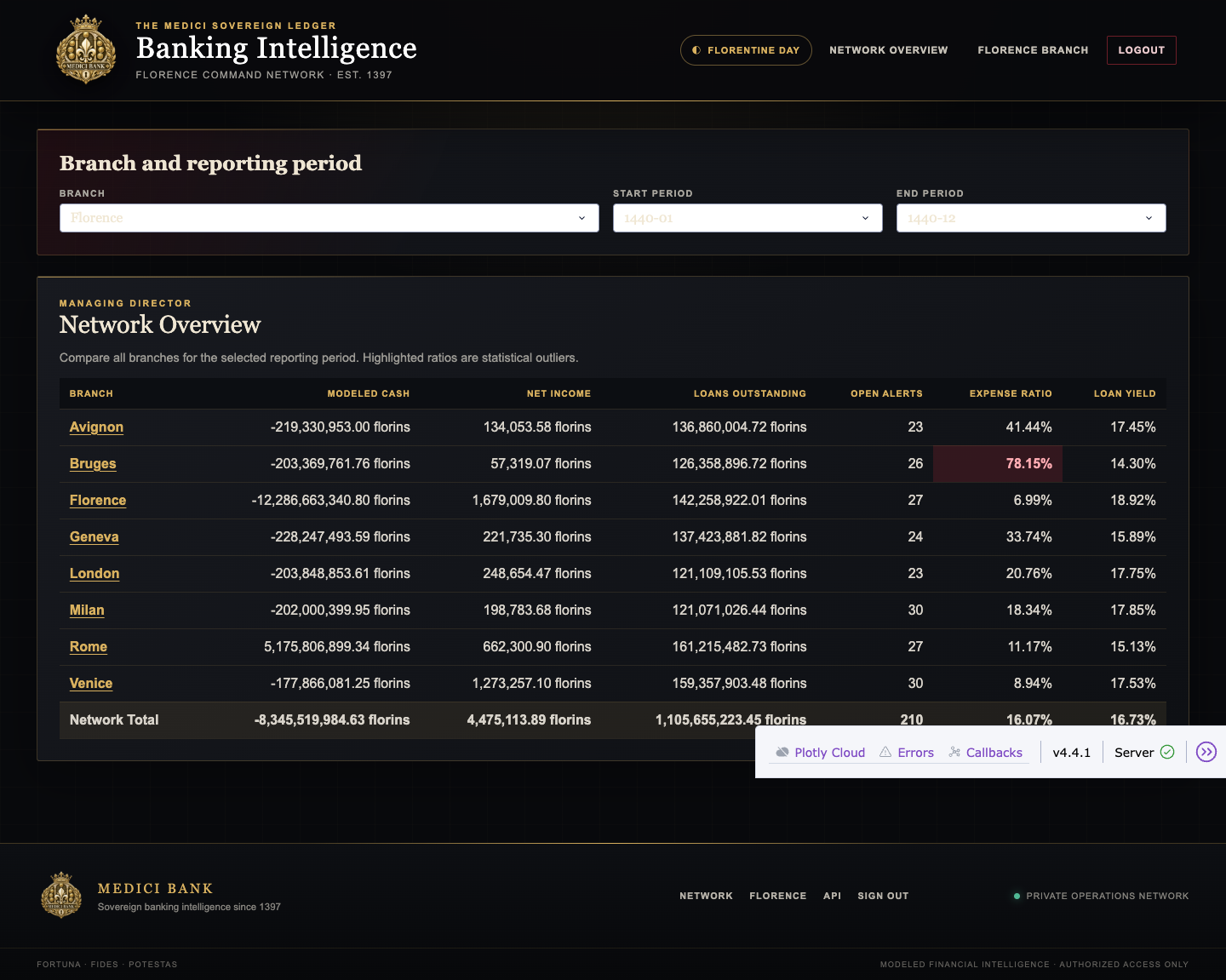Click the Medici Bank crest logo in header

tap(86, 49)
